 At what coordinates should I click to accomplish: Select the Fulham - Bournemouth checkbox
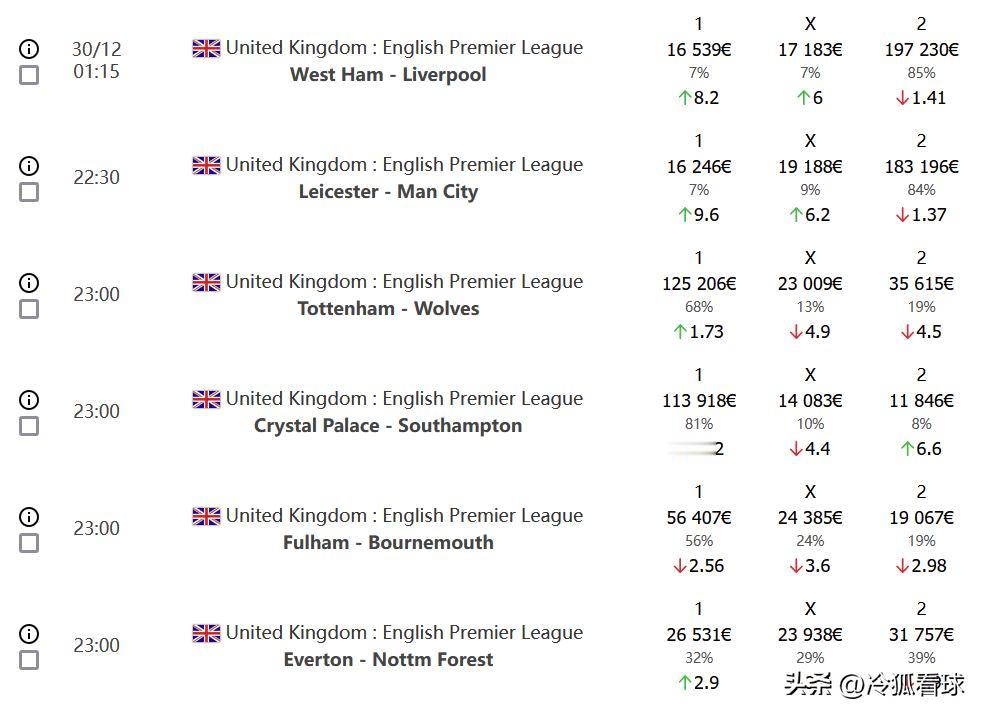tap(29, 543)
